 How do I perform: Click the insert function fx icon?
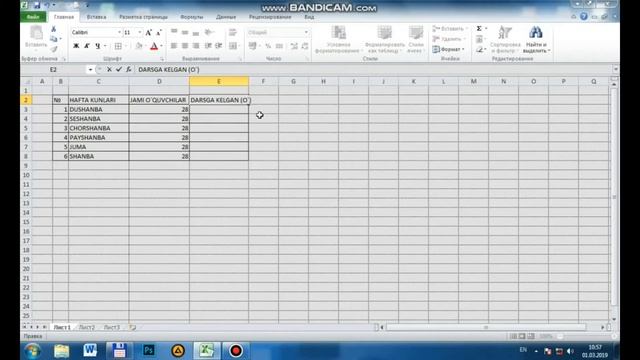(129, 70)
